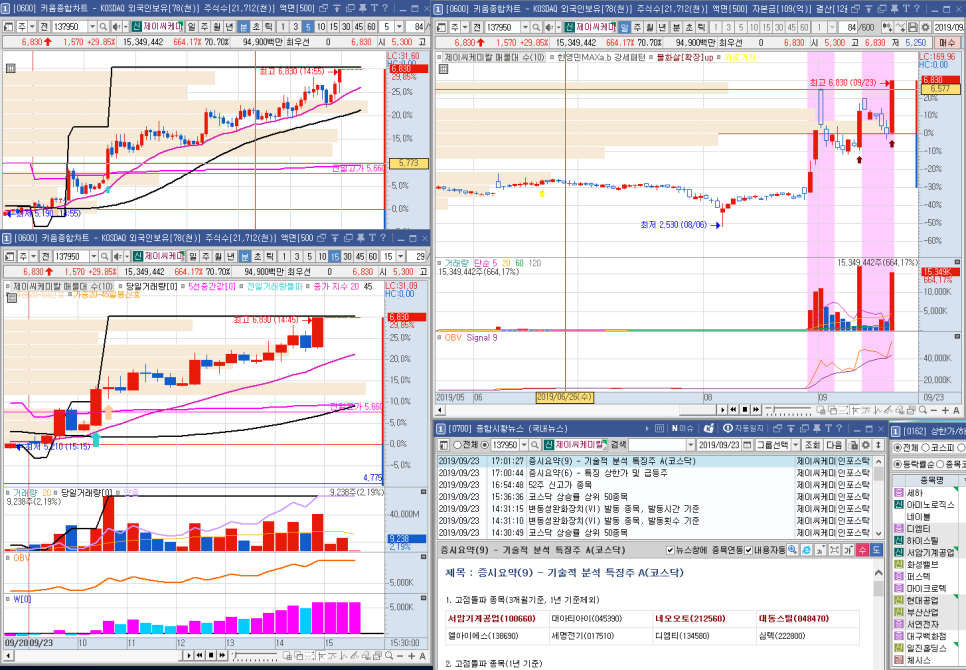This screenshot has height=670, width=966.
Task: Open the settings gear in the news window toolbar
Action: point(866,445)
